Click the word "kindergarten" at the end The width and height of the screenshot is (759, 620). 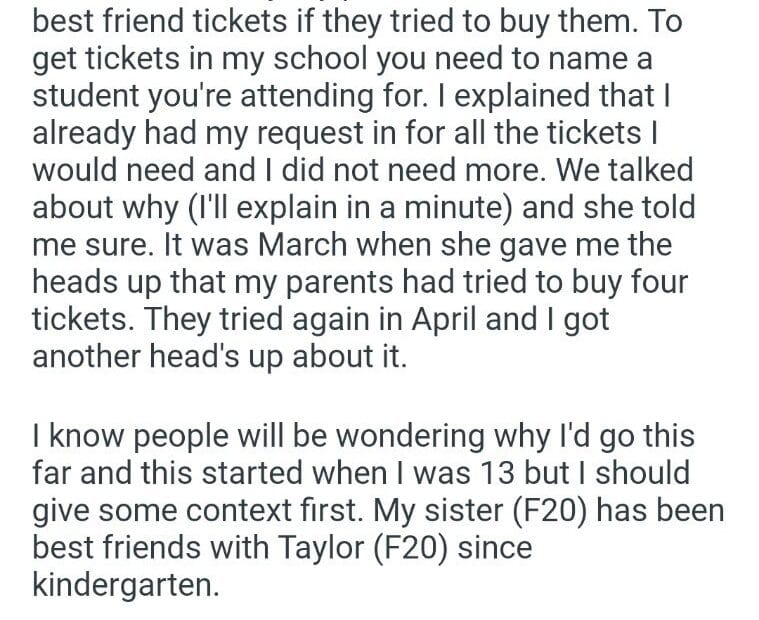(124, 585)
